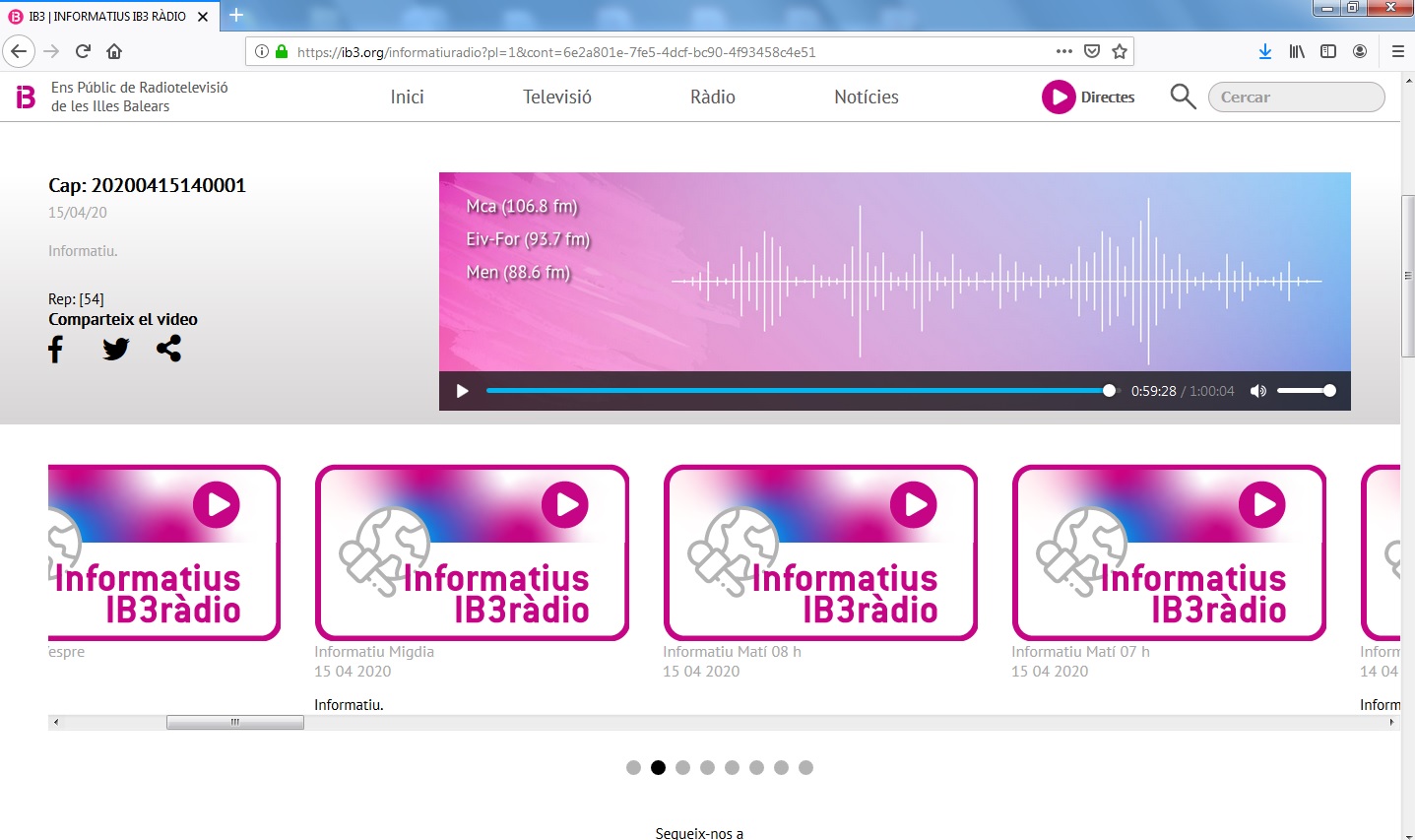Screen dimensions: 1415x840
Task: Focus the Cercar search field
Action: pos(1296,97)
